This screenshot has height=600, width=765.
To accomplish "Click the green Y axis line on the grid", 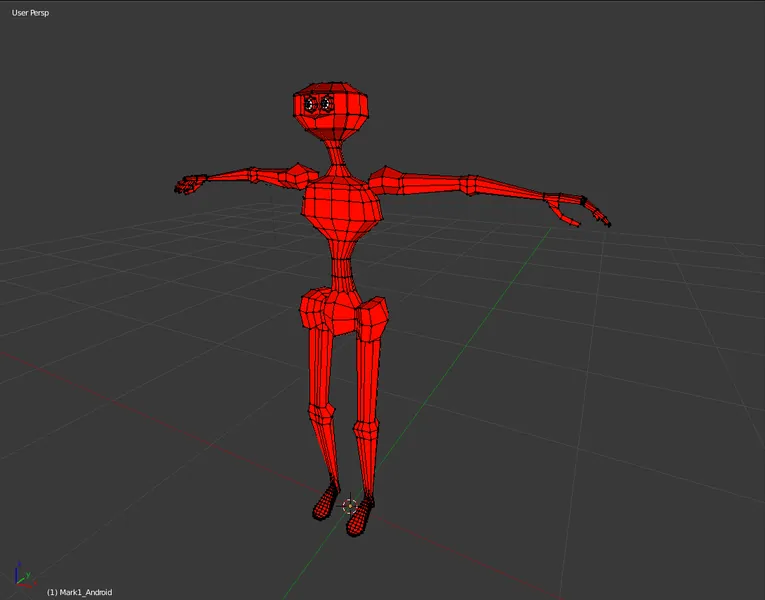I will [468, 341].
